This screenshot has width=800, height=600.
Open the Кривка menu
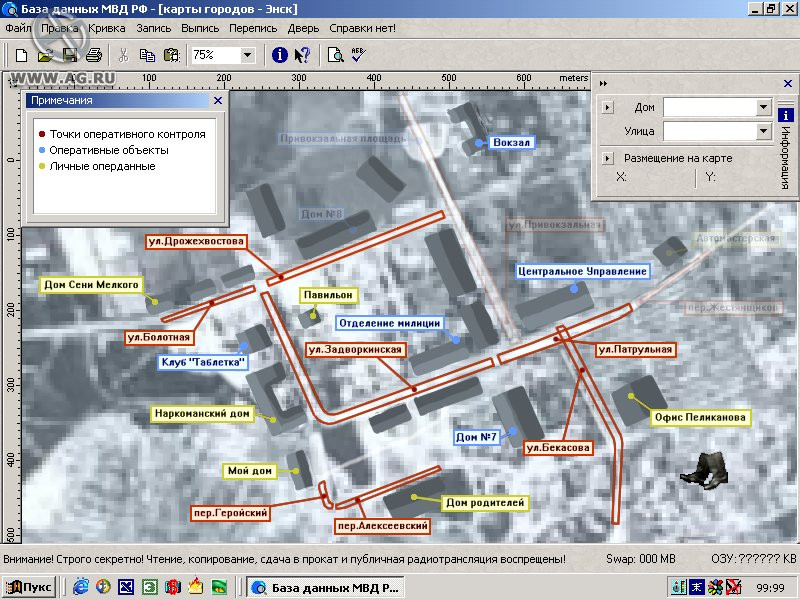pyautogui.click(x=107, y=29)
